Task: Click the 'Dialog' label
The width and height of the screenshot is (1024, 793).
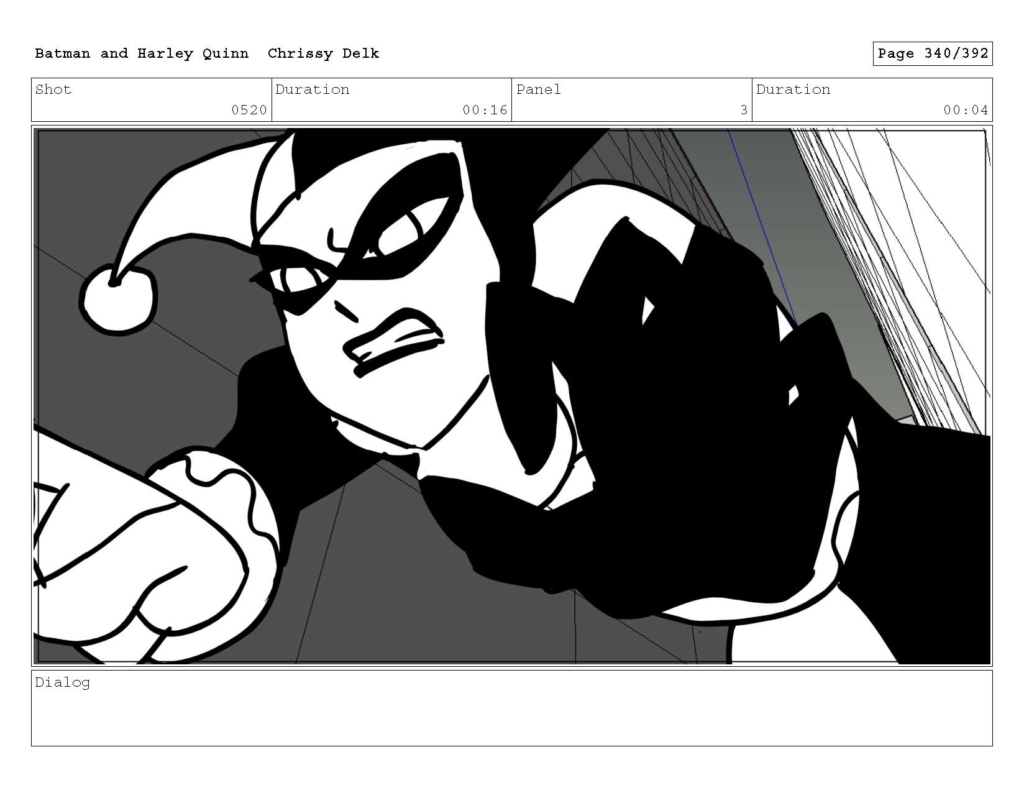Action: [62, 683]
